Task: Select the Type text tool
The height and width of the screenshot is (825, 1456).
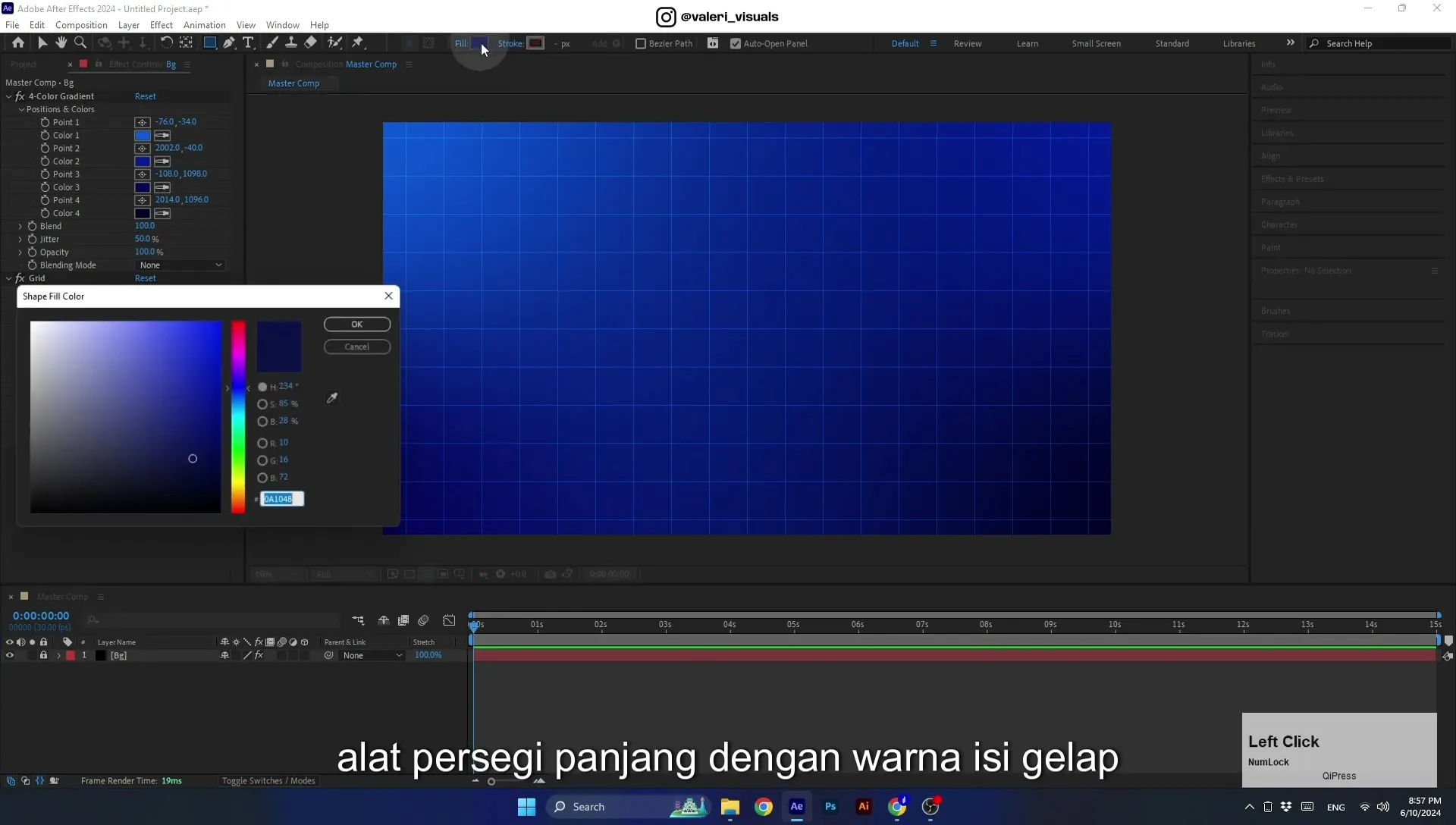Action: pos(248,43)
